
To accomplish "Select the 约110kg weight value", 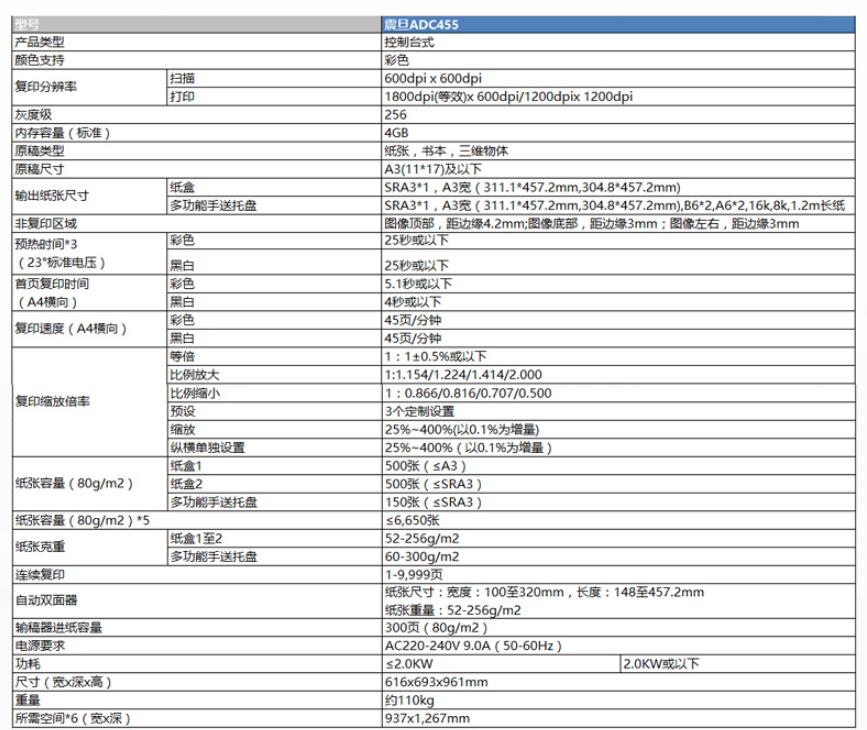I will pos(408,700).
